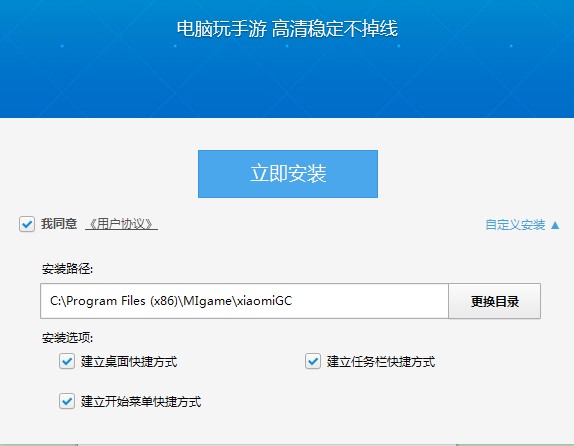
Task: Collapse the 自定义安装 options
Action: pyautogui.click(x=522, y=224)
